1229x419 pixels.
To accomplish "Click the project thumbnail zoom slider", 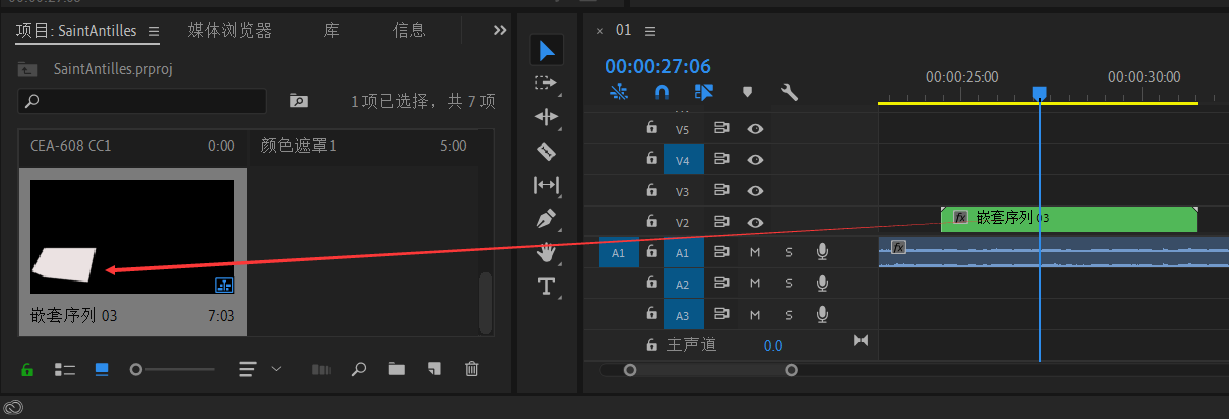I will [172, 369].
